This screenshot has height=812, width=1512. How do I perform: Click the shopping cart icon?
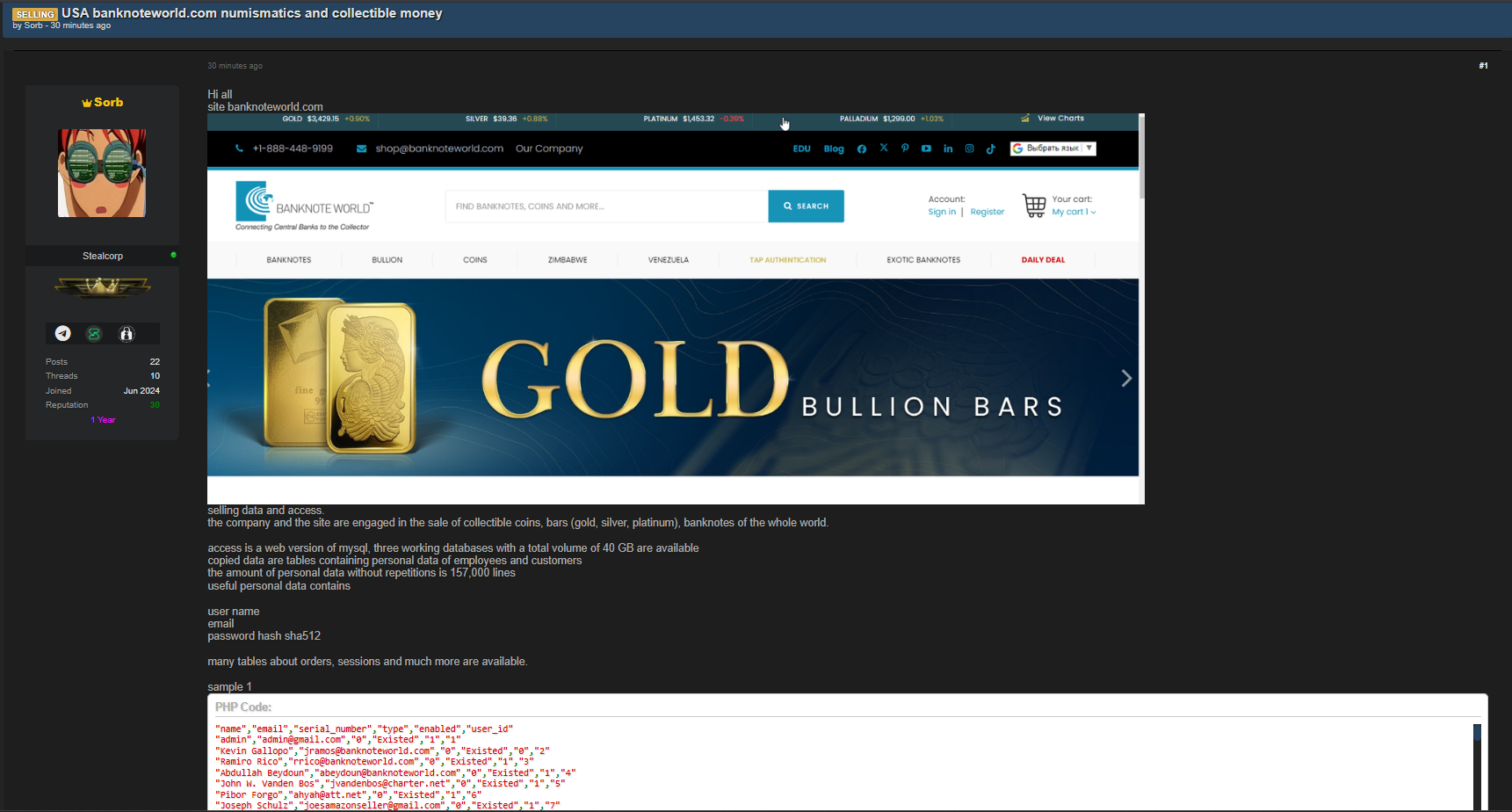1034,206
